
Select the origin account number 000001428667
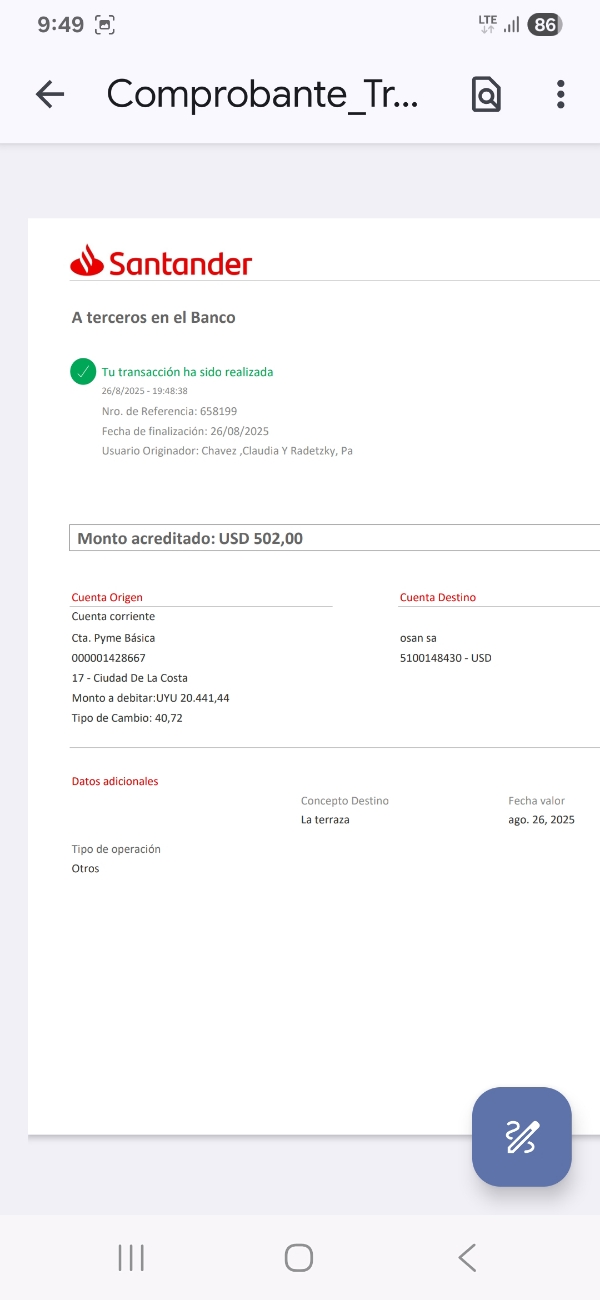(x=109, y=658)
